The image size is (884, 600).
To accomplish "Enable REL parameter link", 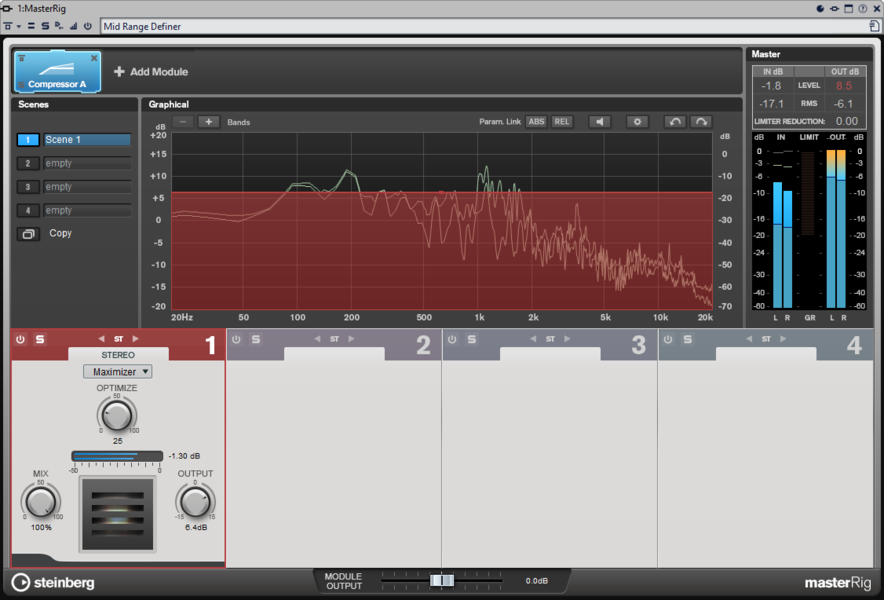I will (562, 122).
